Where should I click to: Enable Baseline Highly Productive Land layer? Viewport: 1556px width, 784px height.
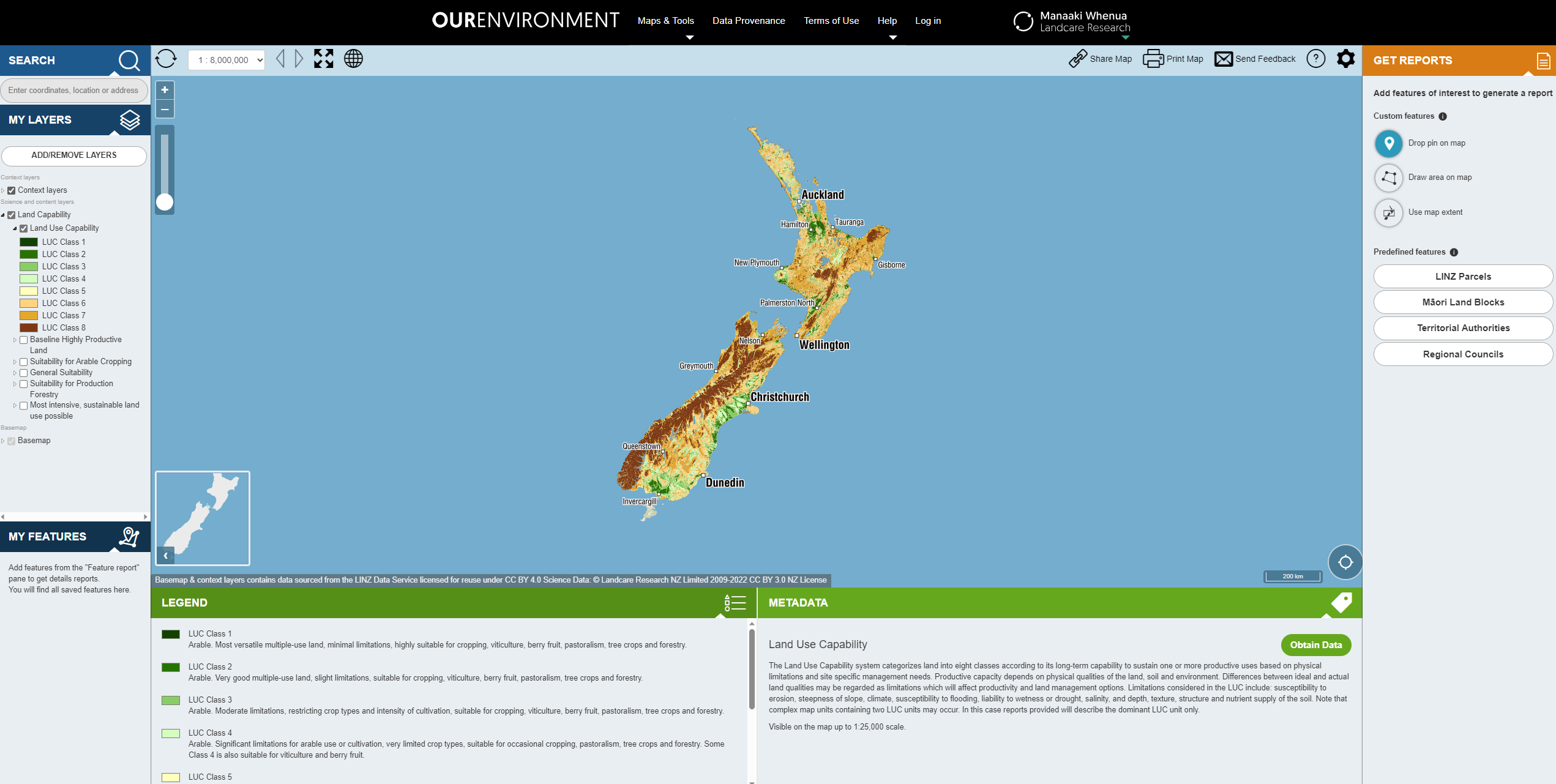pyautogui.click(x=23, y=340)
